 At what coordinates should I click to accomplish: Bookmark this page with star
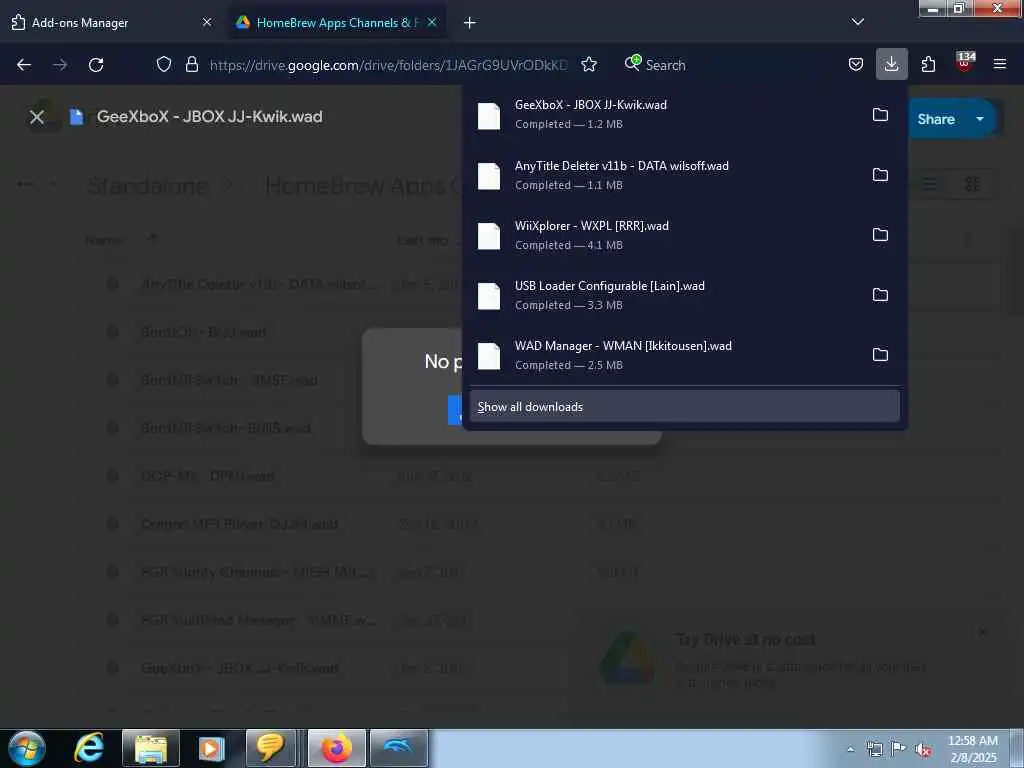[x=589, y=65]
